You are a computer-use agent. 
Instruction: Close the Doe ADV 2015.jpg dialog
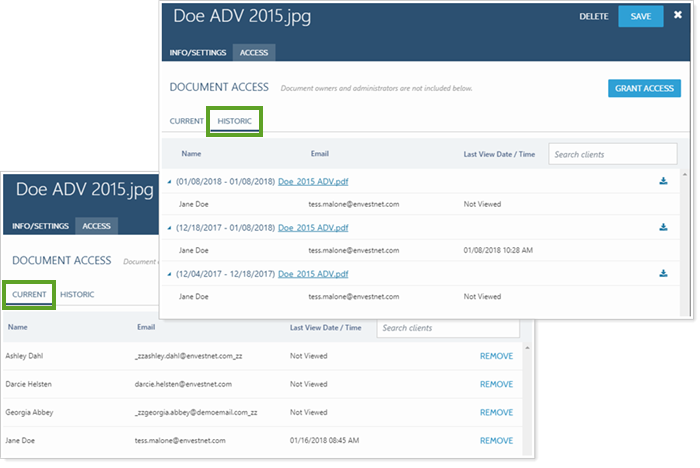pos(678,15)
